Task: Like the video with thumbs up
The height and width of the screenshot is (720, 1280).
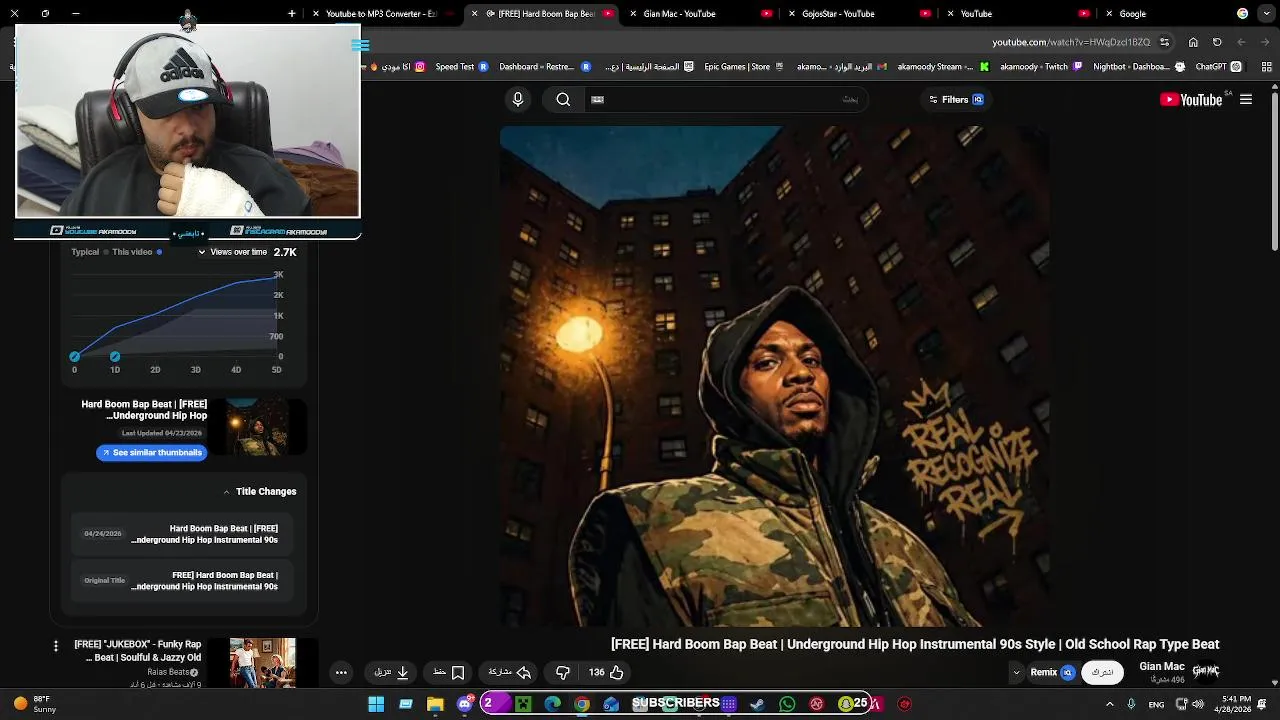Action: pos(616,672)
